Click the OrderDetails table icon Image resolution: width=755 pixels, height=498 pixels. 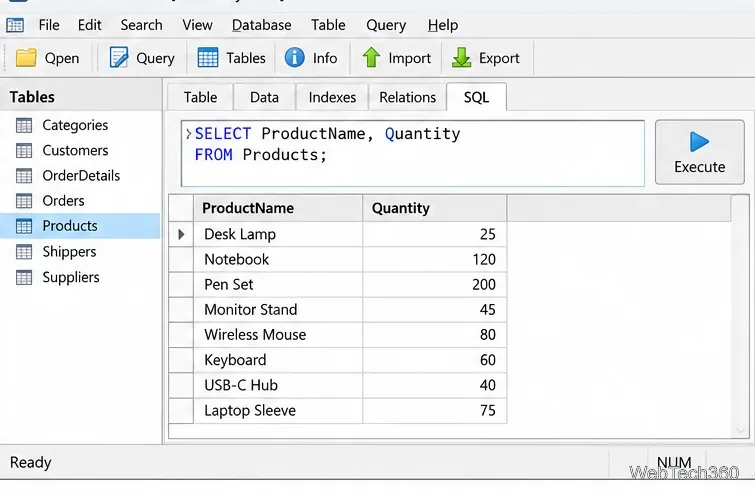pyautogui.click(x=24, y=176)
